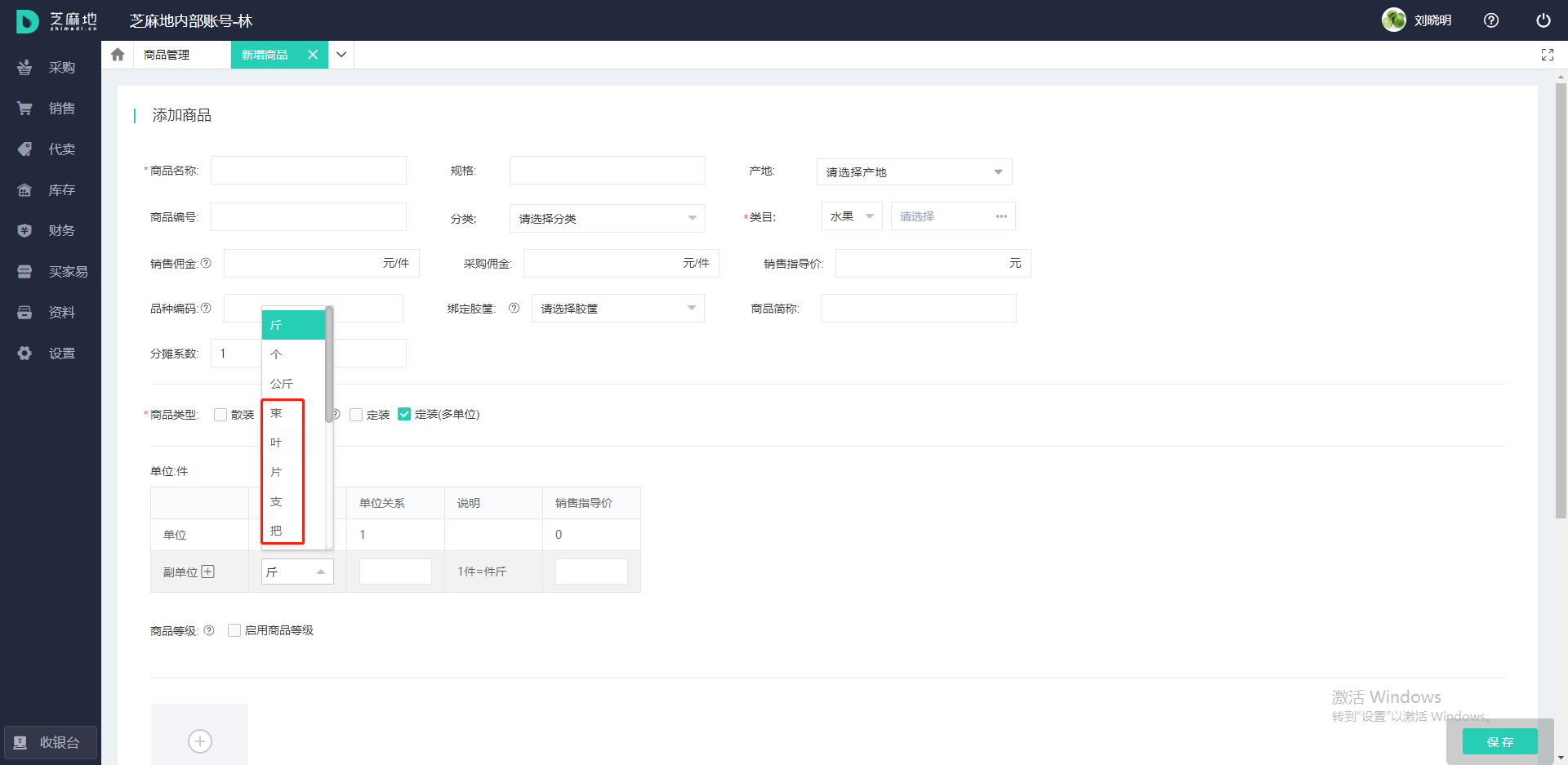
Task: Enable the 启用商品等级 checkbox
Action: (x=234, y=630)
